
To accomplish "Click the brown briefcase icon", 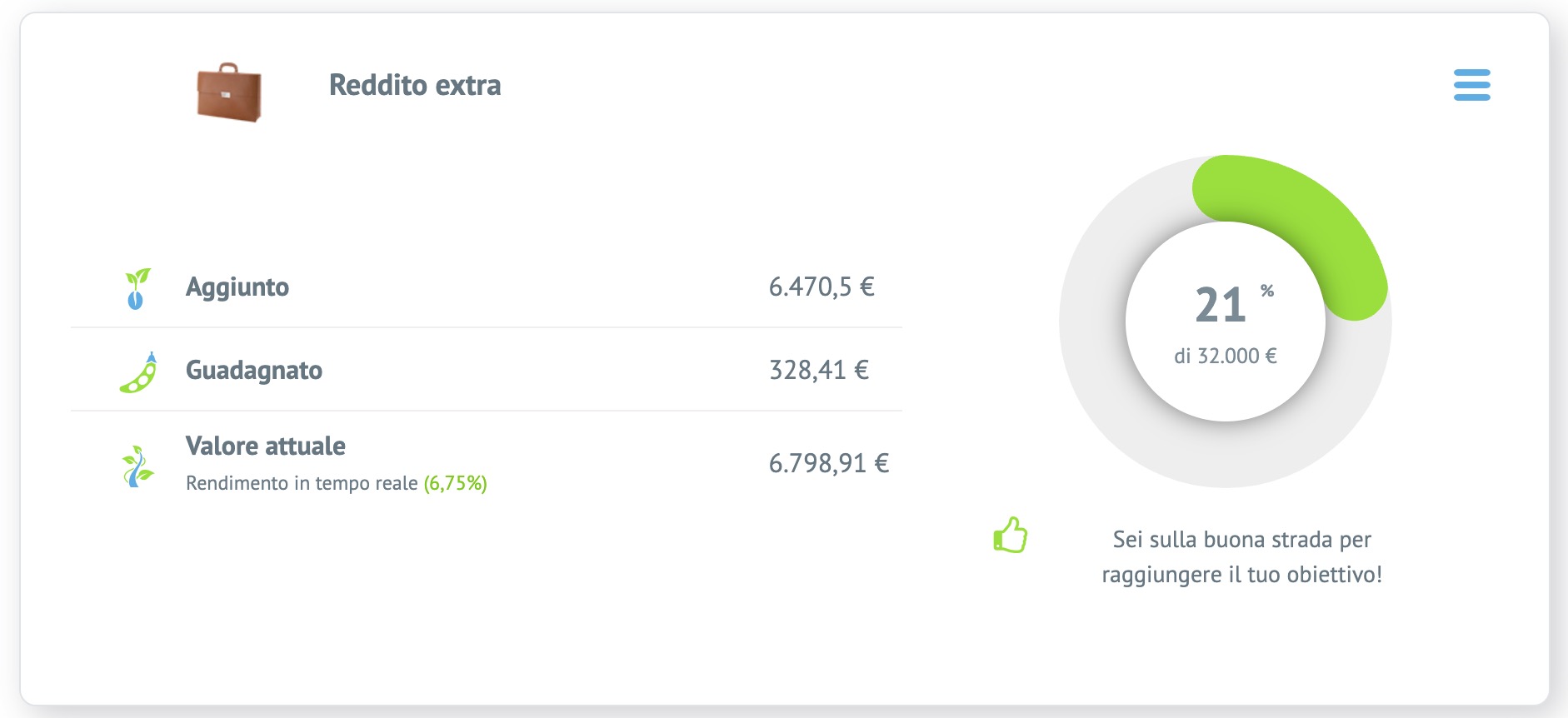I will 229,92.
